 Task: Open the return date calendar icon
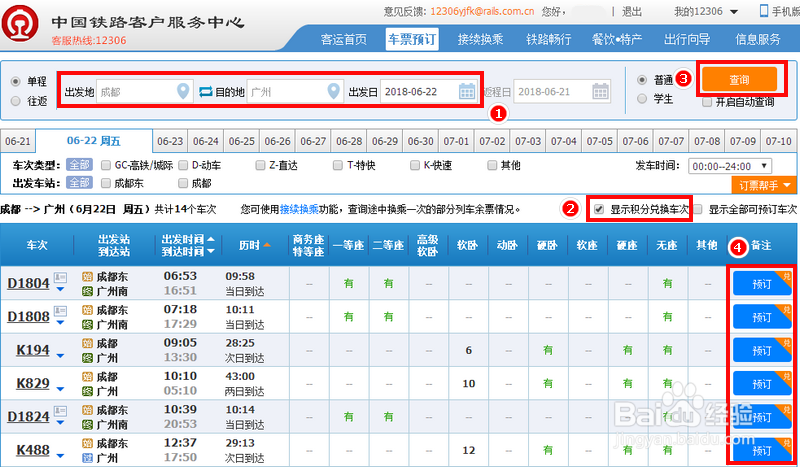[x=601, y=91]
